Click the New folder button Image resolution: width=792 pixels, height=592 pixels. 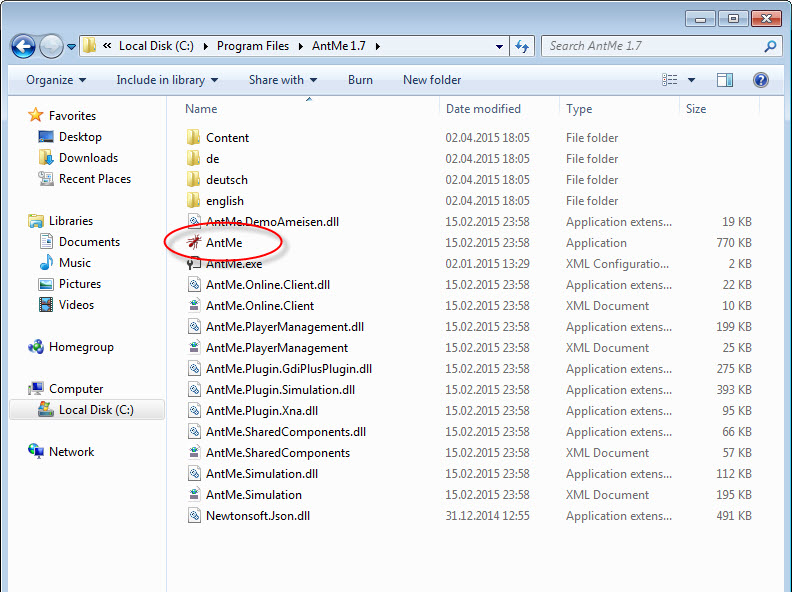point(432,80)
